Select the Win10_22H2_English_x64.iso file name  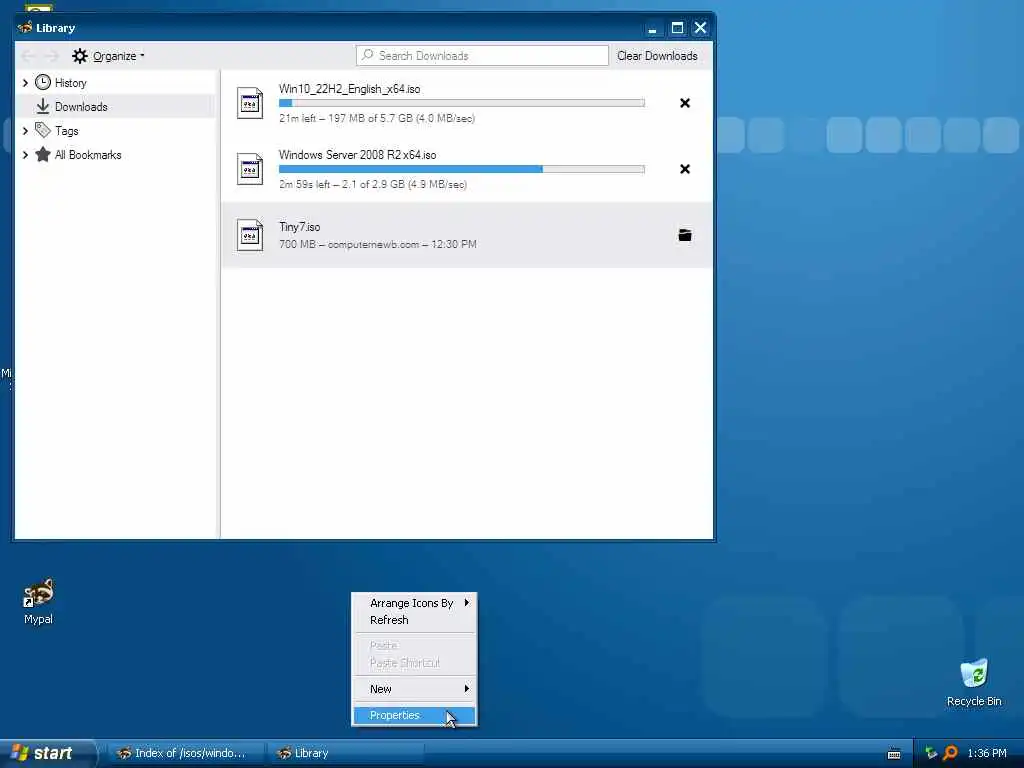pos(349,89)
